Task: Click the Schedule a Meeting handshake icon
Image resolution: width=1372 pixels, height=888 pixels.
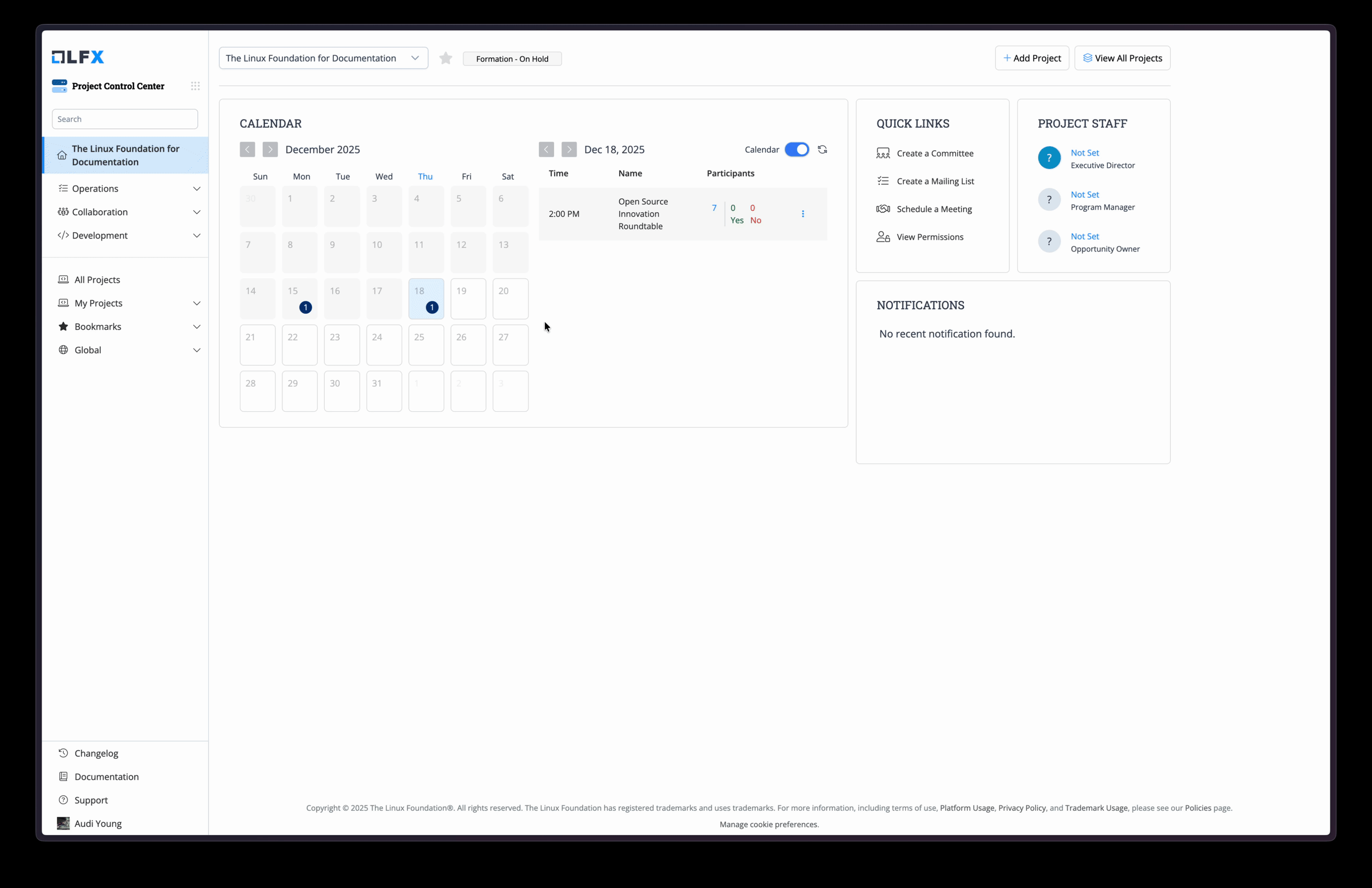Action: [883, 209]
